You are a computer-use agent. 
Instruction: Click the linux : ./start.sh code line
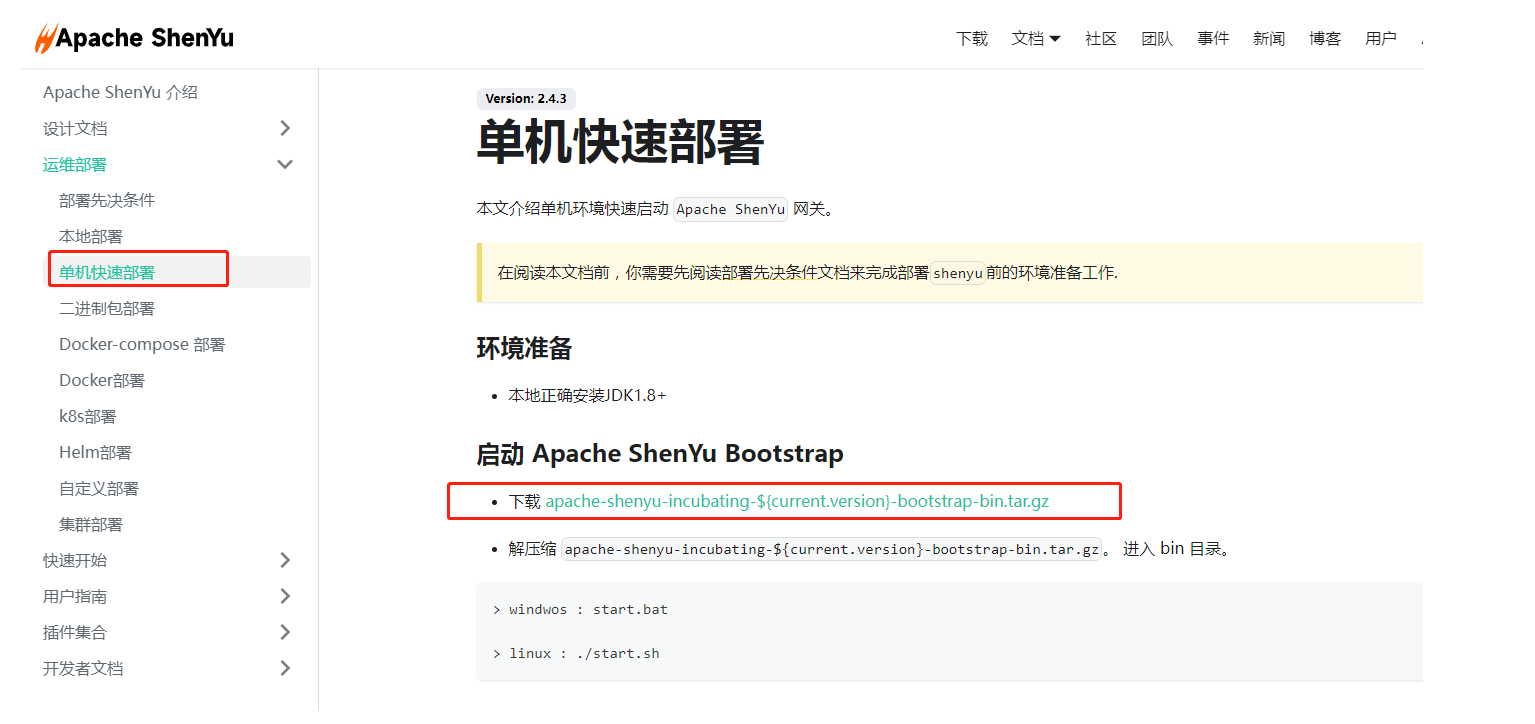pyautogui.click(x=576, y=653)
